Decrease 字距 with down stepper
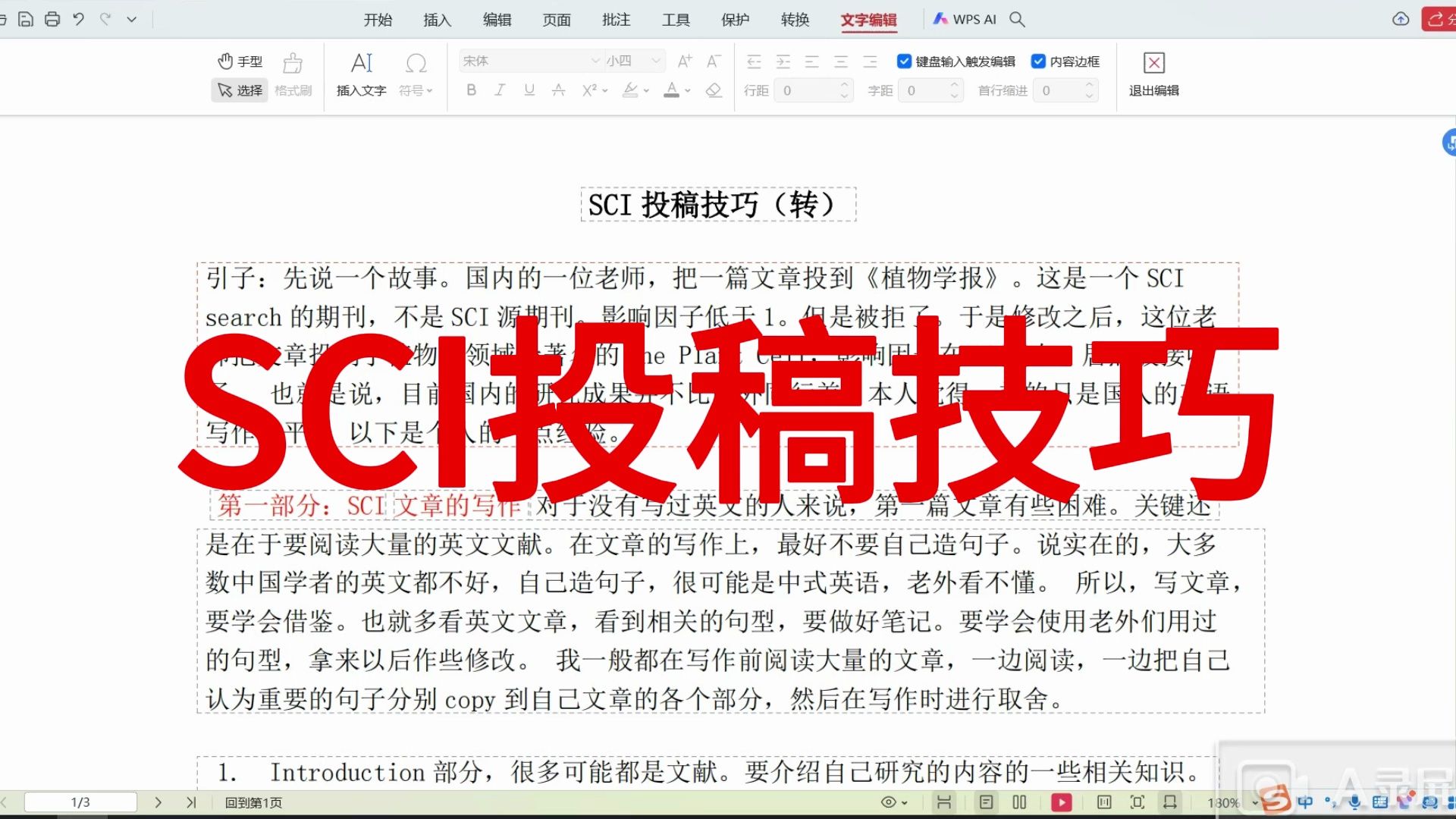Image resolution: width=1456 pixels, height=819 pixels. pos(954,96)
